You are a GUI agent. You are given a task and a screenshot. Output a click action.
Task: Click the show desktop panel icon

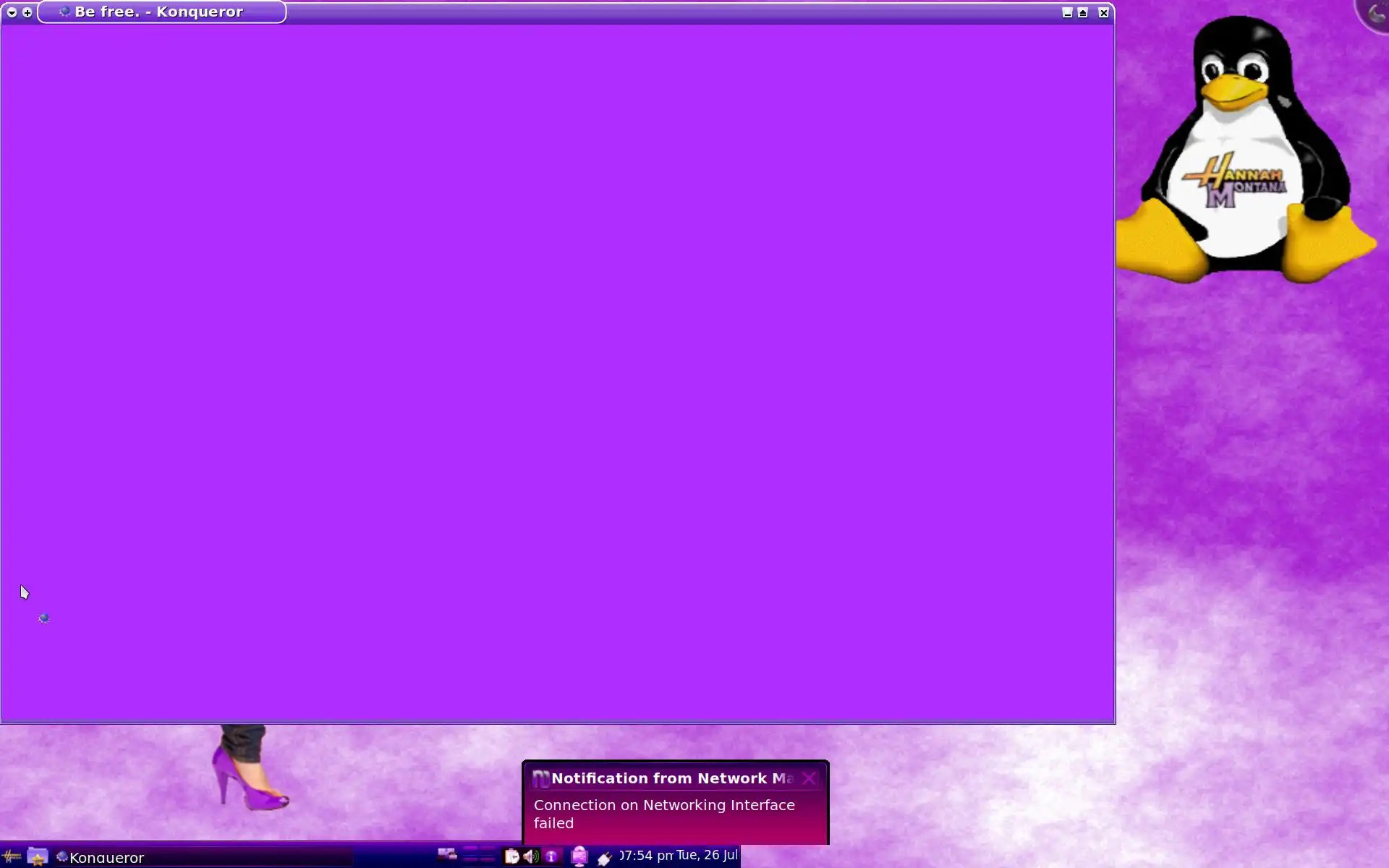pos(447,855)
